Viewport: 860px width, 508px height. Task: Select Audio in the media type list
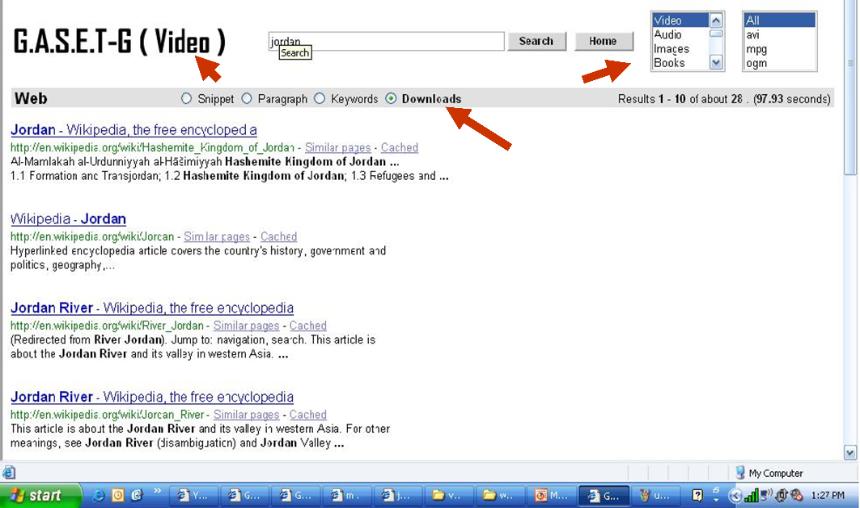[x=668, y=34]
